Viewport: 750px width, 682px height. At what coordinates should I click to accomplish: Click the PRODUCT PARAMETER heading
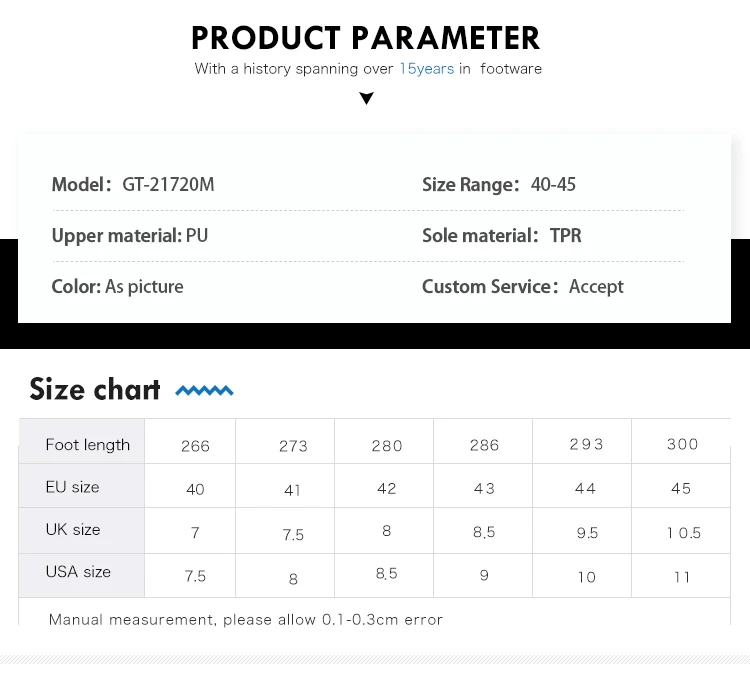365,38
